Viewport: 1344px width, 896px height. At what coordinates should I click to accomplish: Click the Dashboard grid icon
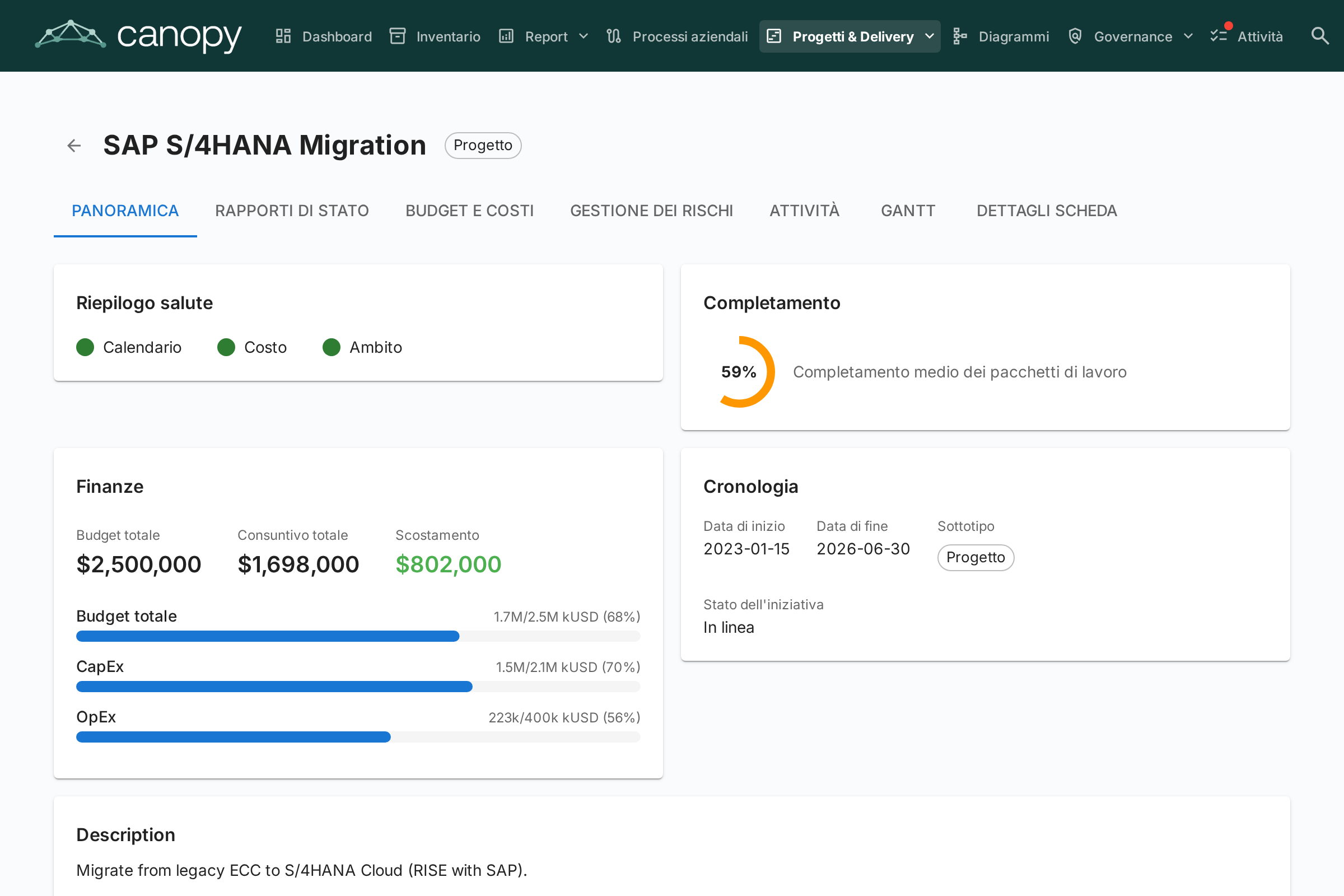pos(283,36)
